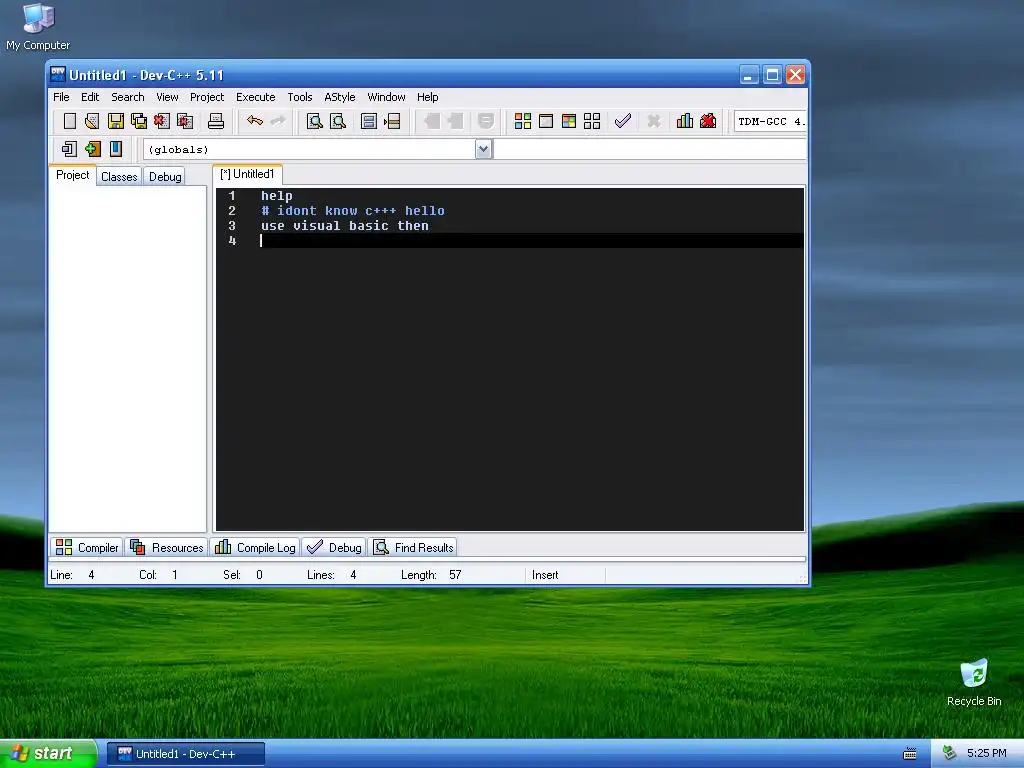The width and height of the screenshot is (1024, 768).
Task: Undo the last edit with the arrow icon
Action: (255, 121)
